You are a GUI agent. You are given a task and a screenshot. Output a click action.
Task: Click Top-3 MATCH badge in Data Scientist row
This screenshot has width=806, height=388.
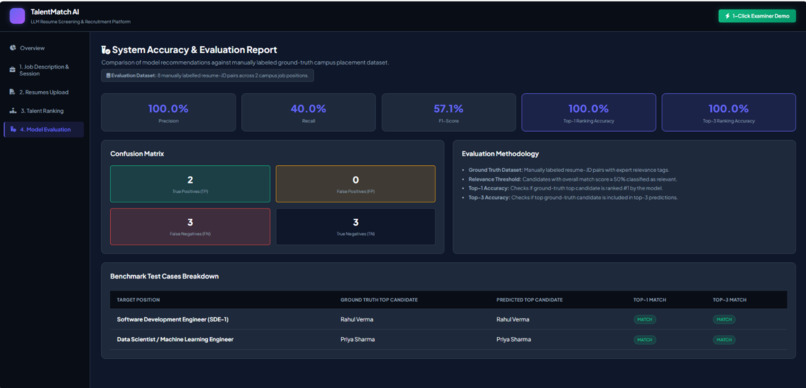click(724, 340)
